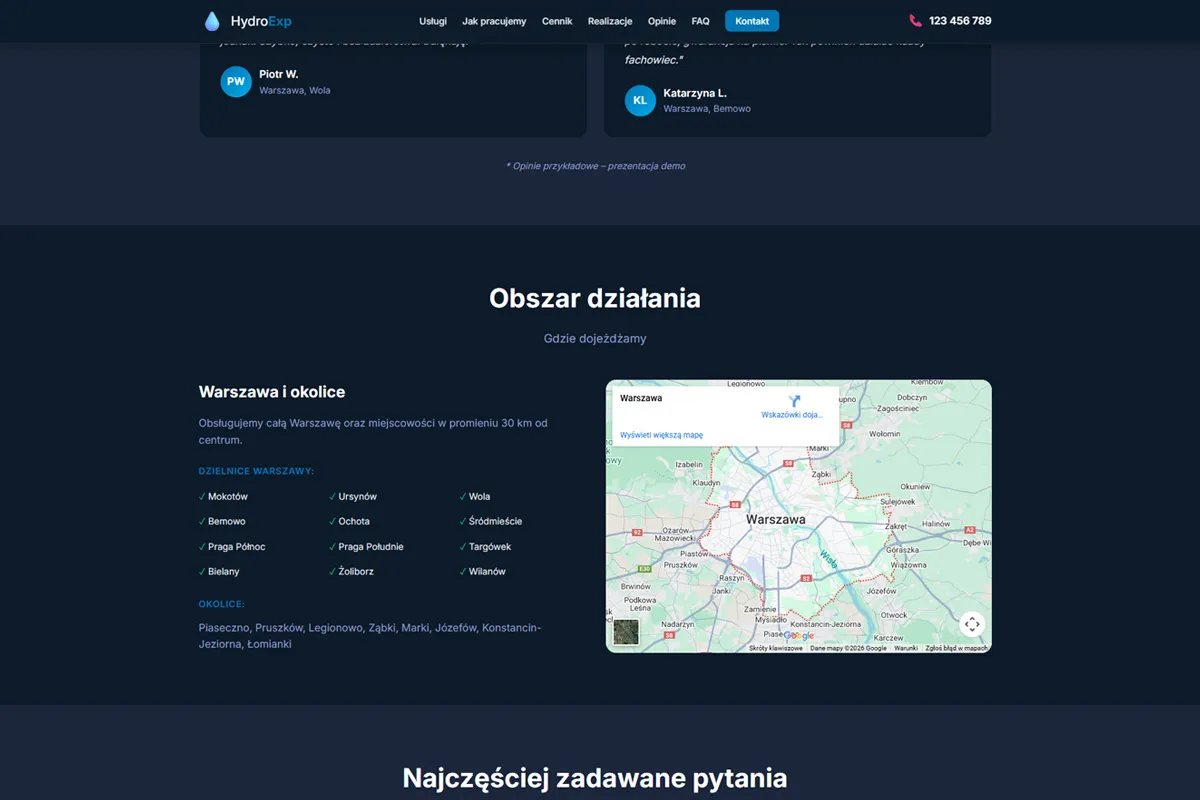
Task: Click the 'Piotr W.' reviewer name
Action: 279,74
